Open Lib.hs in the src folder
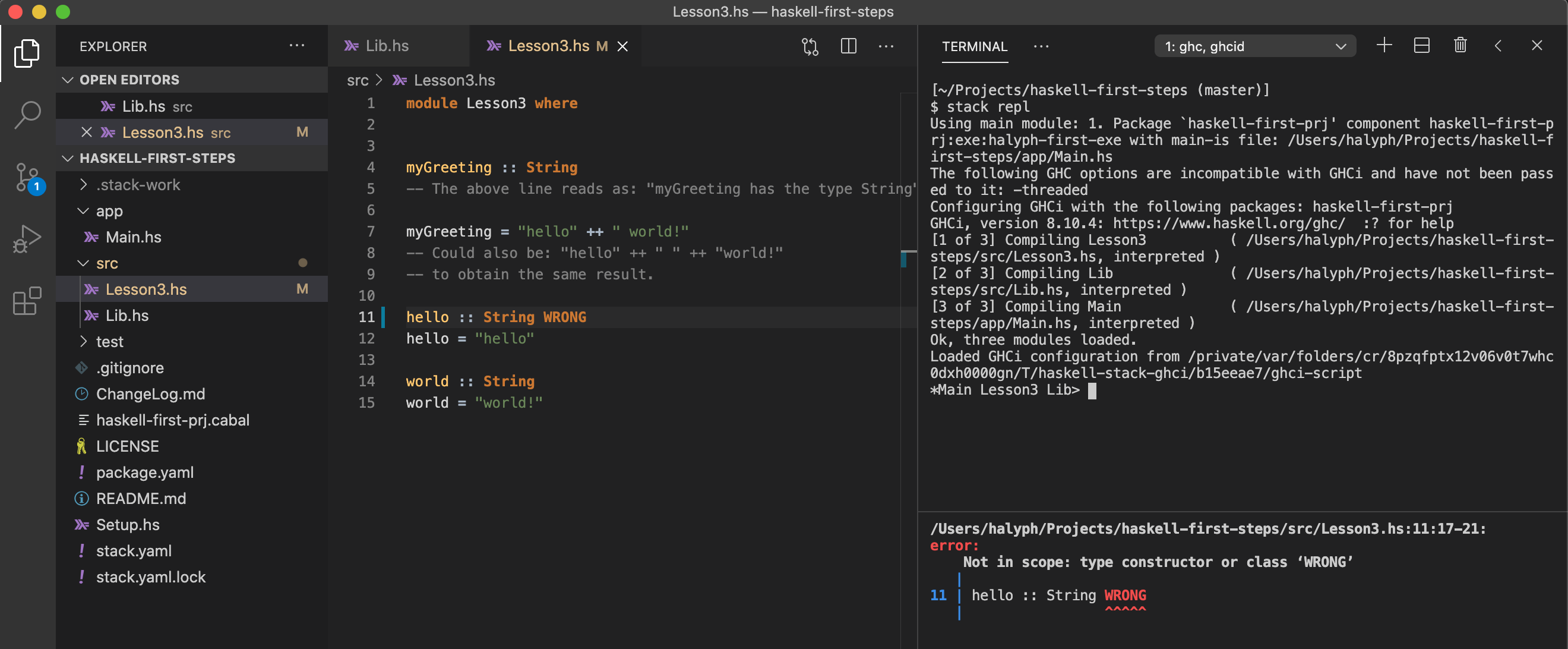The image size is (1568, 649). 192,316
